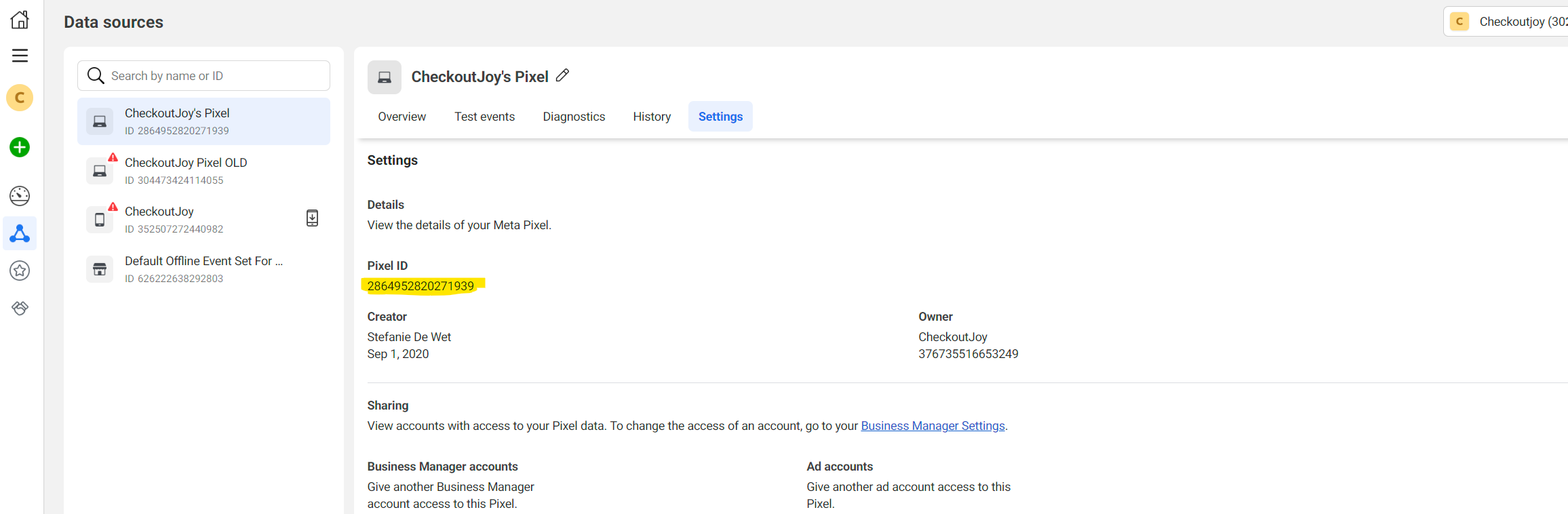
Task: Open the Checkoutjoy account selector dropdown
Action: point(1507,22)
